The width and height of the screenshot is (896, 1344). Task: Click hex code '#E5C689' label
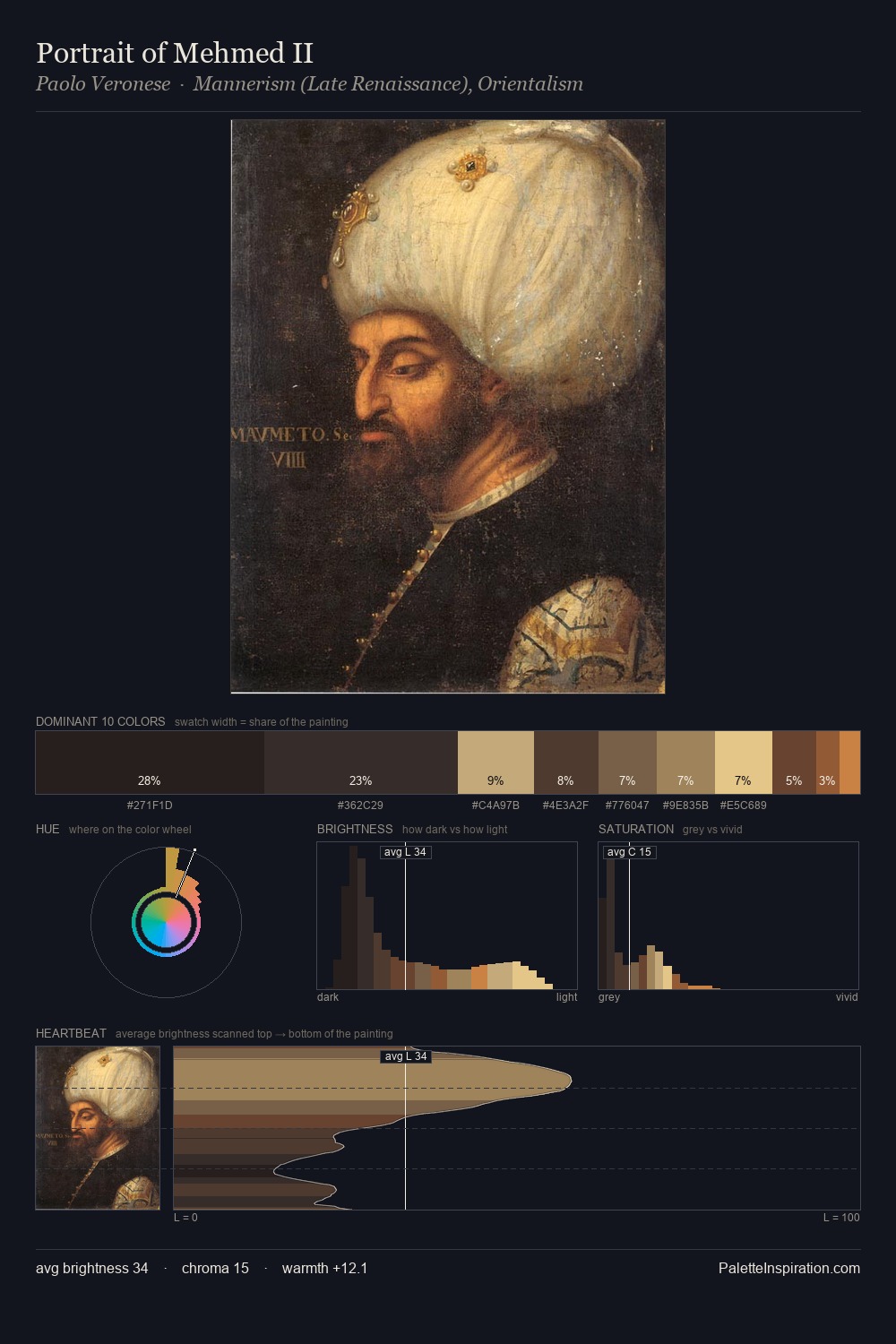click(744, 806)
